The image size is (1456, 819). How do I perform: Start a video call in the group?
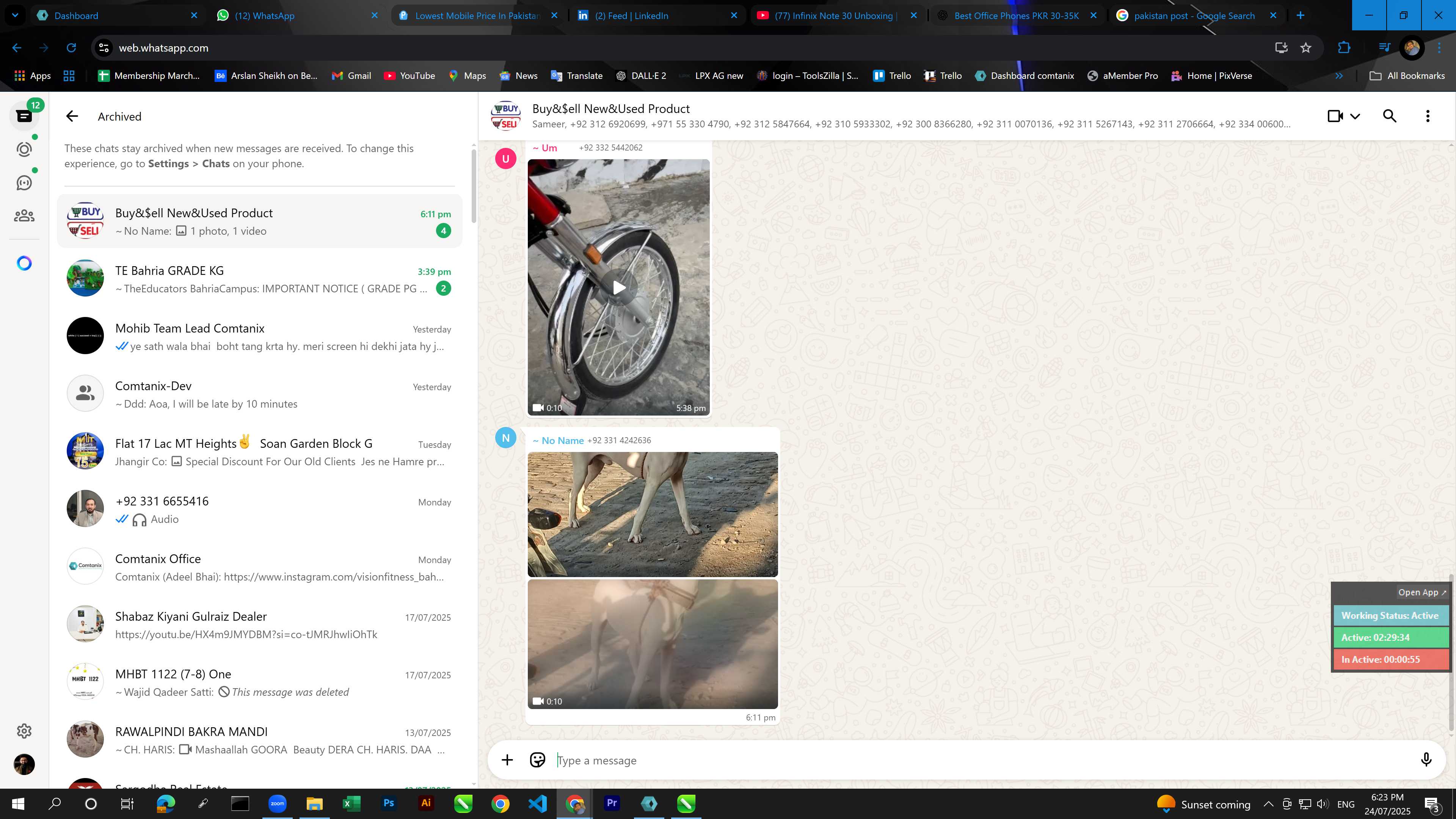[1335, 116]
